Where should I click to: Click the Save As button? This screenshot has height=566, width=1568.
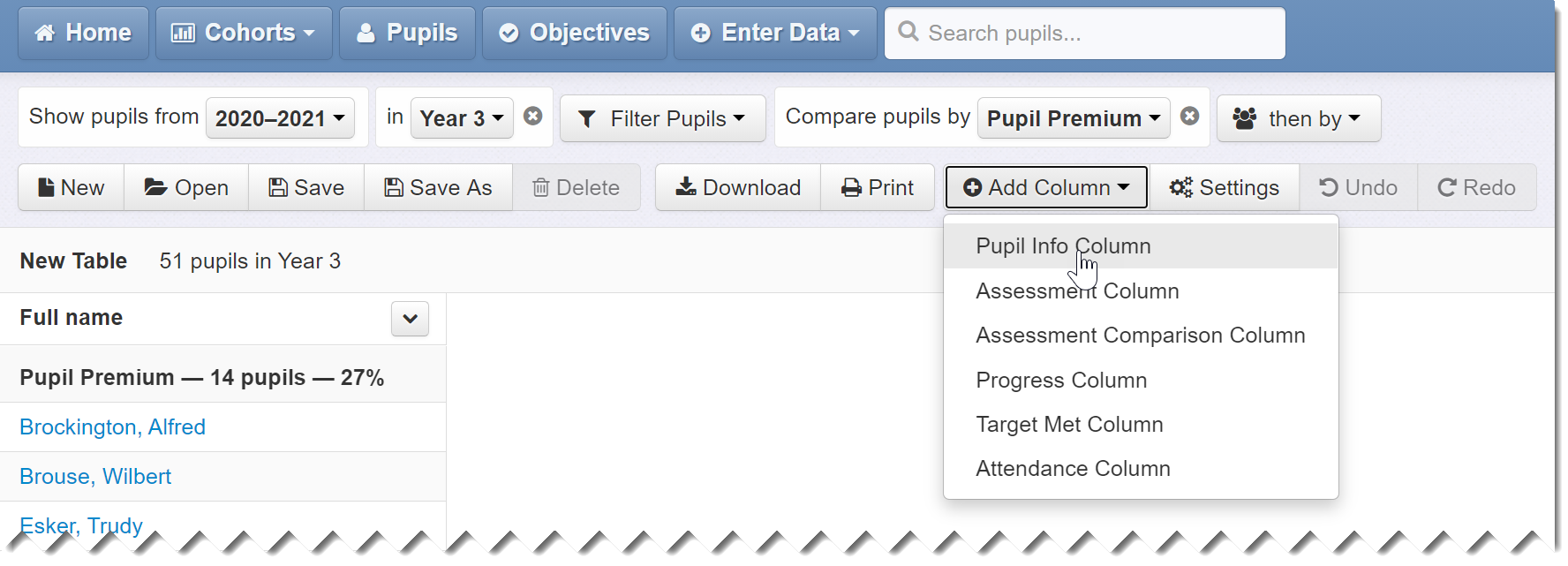pyautogui.click(x=438, y=187)
